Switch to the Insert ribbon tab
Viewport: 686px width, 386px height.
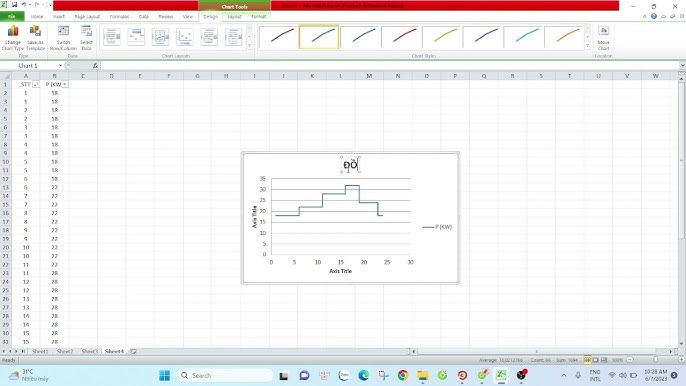coord(59,17)
